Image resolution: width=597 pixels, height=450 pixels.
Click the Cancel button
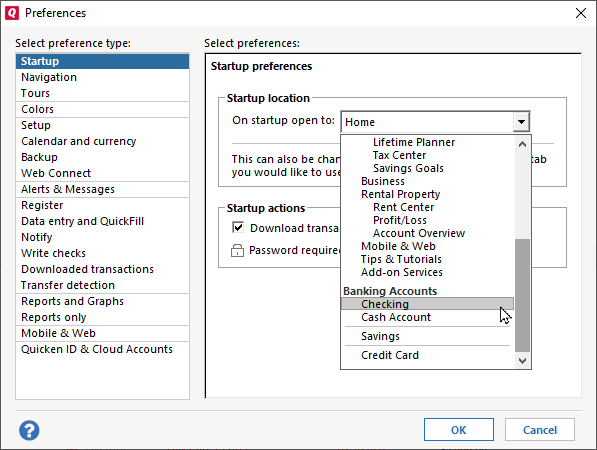540,429
